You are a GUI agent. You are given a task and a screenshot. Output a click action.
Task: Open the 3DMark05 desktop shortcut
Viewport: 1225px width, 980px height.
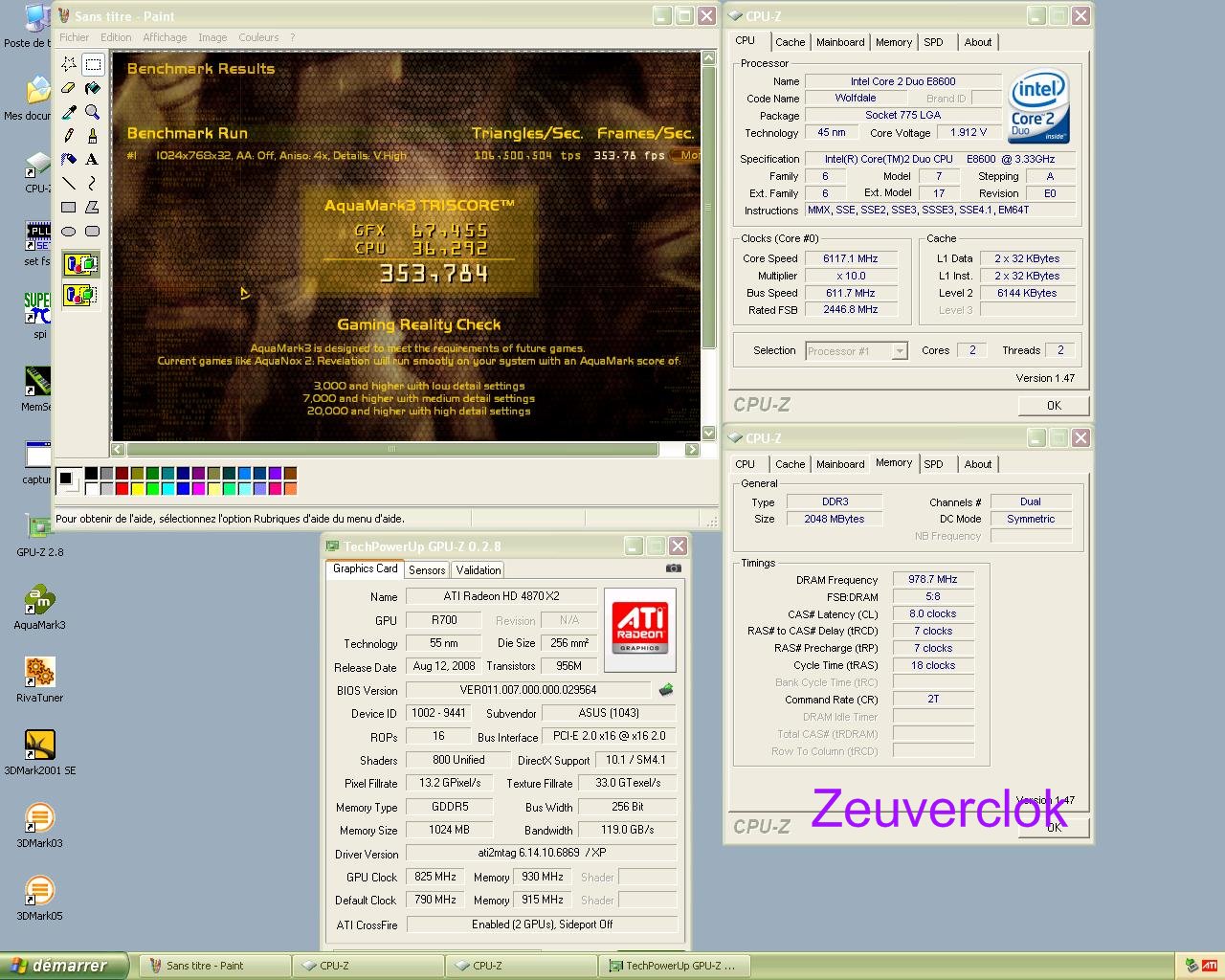click(x=39, y=899)
